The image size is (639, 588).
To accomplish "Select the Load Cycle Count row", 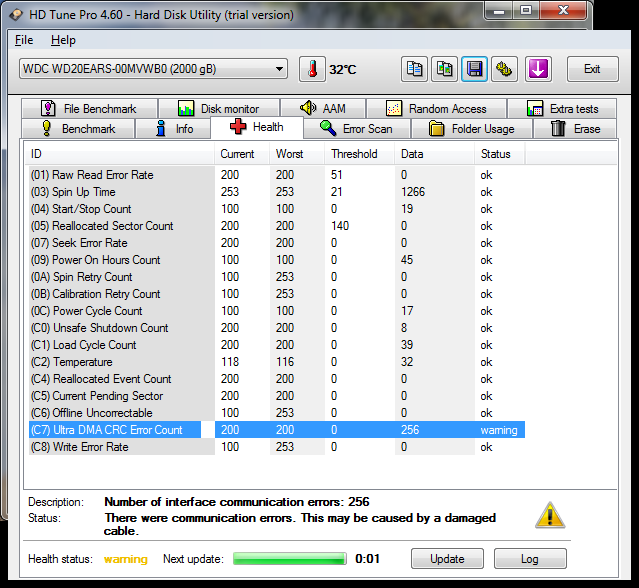I will click(x=277, y=345).
